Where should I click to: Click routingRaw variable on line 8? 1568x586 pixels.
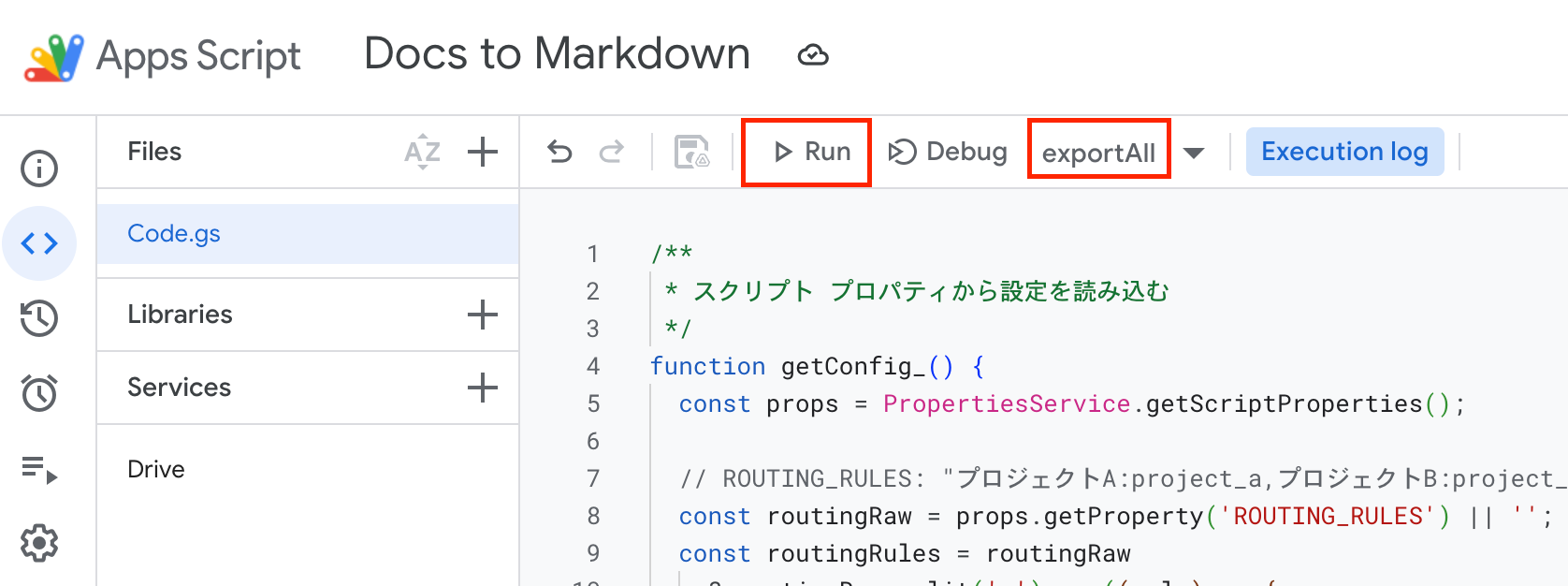point(839,516)
